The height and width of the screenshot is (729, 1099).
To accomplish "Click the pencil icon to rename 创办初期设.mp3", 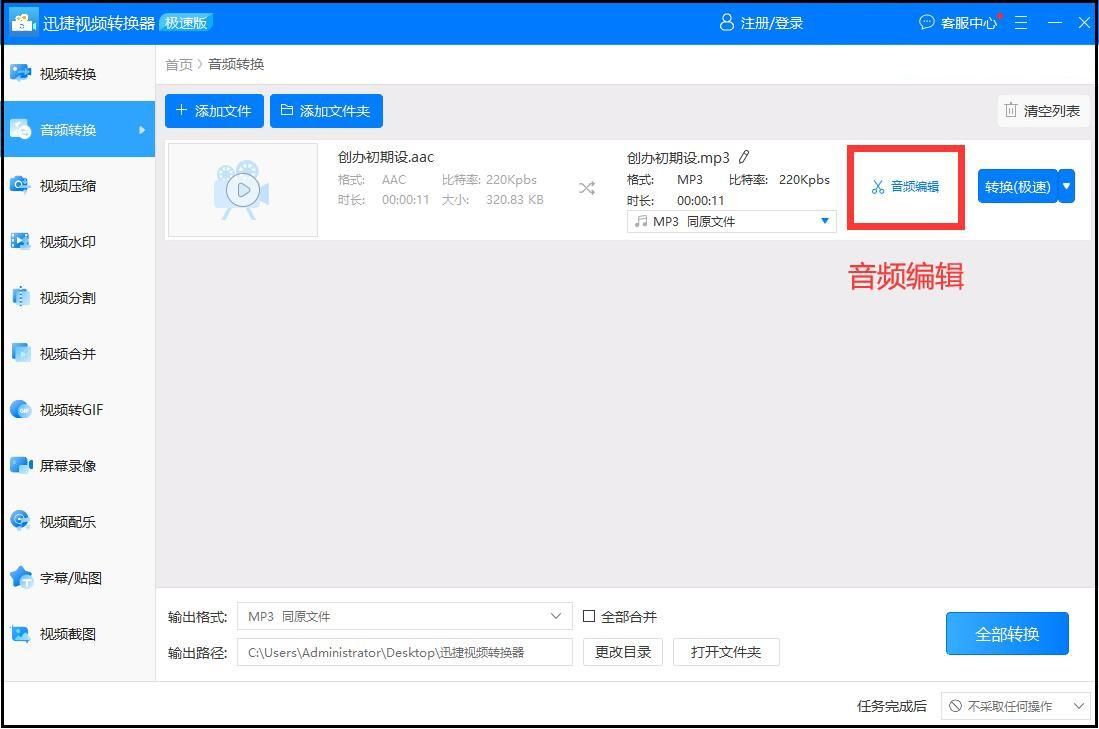I will point(741,157).
